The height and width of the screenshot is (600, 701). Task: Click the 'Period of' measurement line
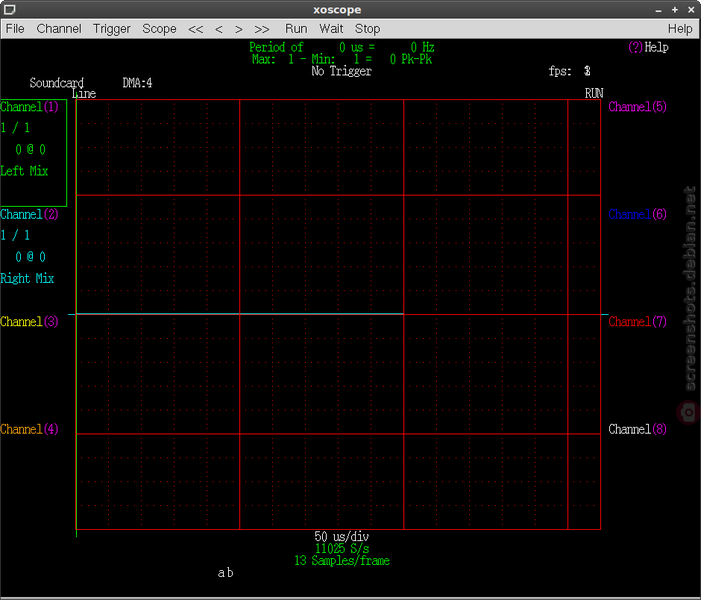tap(342, 47)
